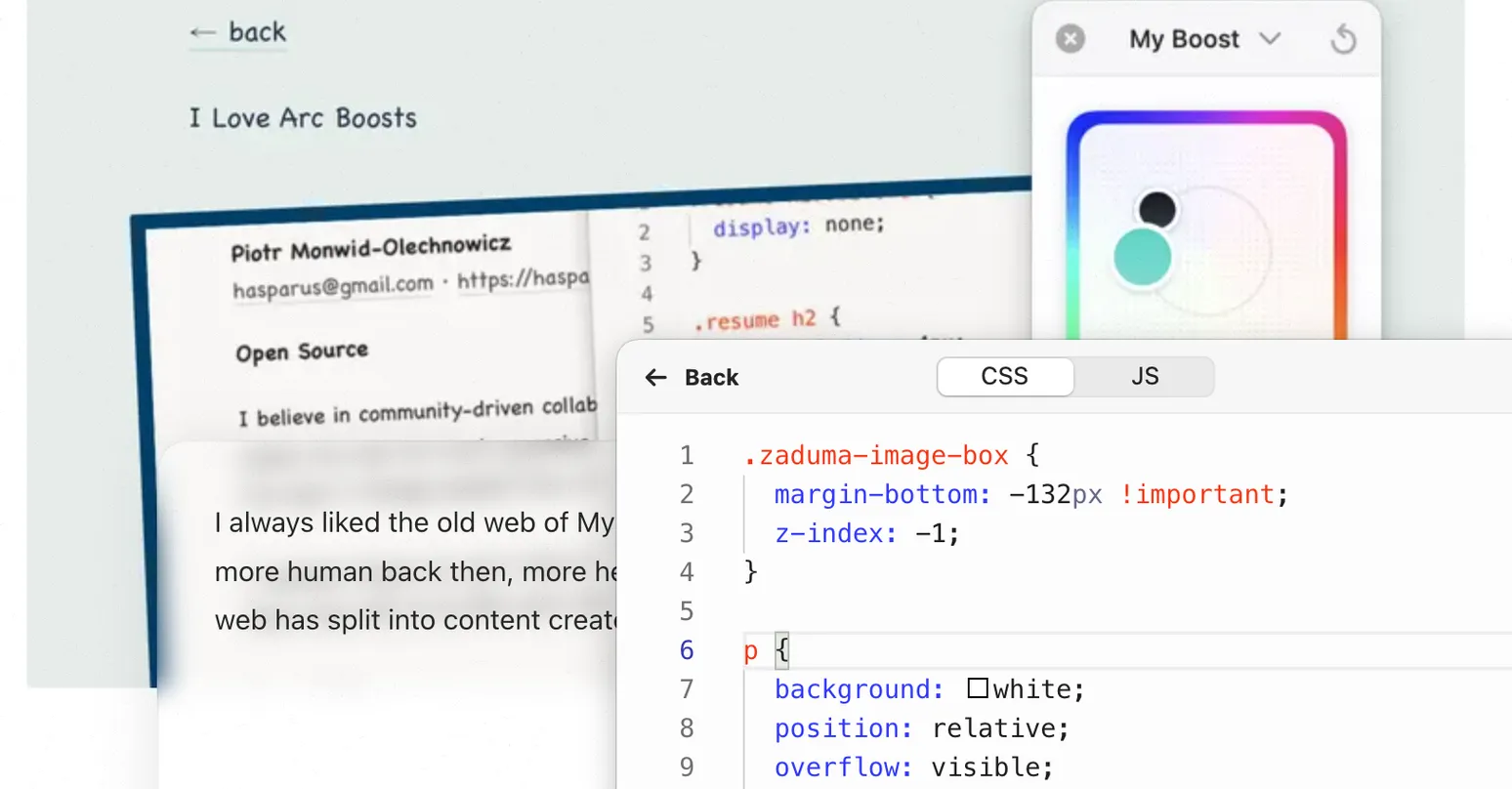Image resolution: width=1512 pixels, height=789 pixels.
Task: Select the black color handle in picker
Action: pos(1157,209)
